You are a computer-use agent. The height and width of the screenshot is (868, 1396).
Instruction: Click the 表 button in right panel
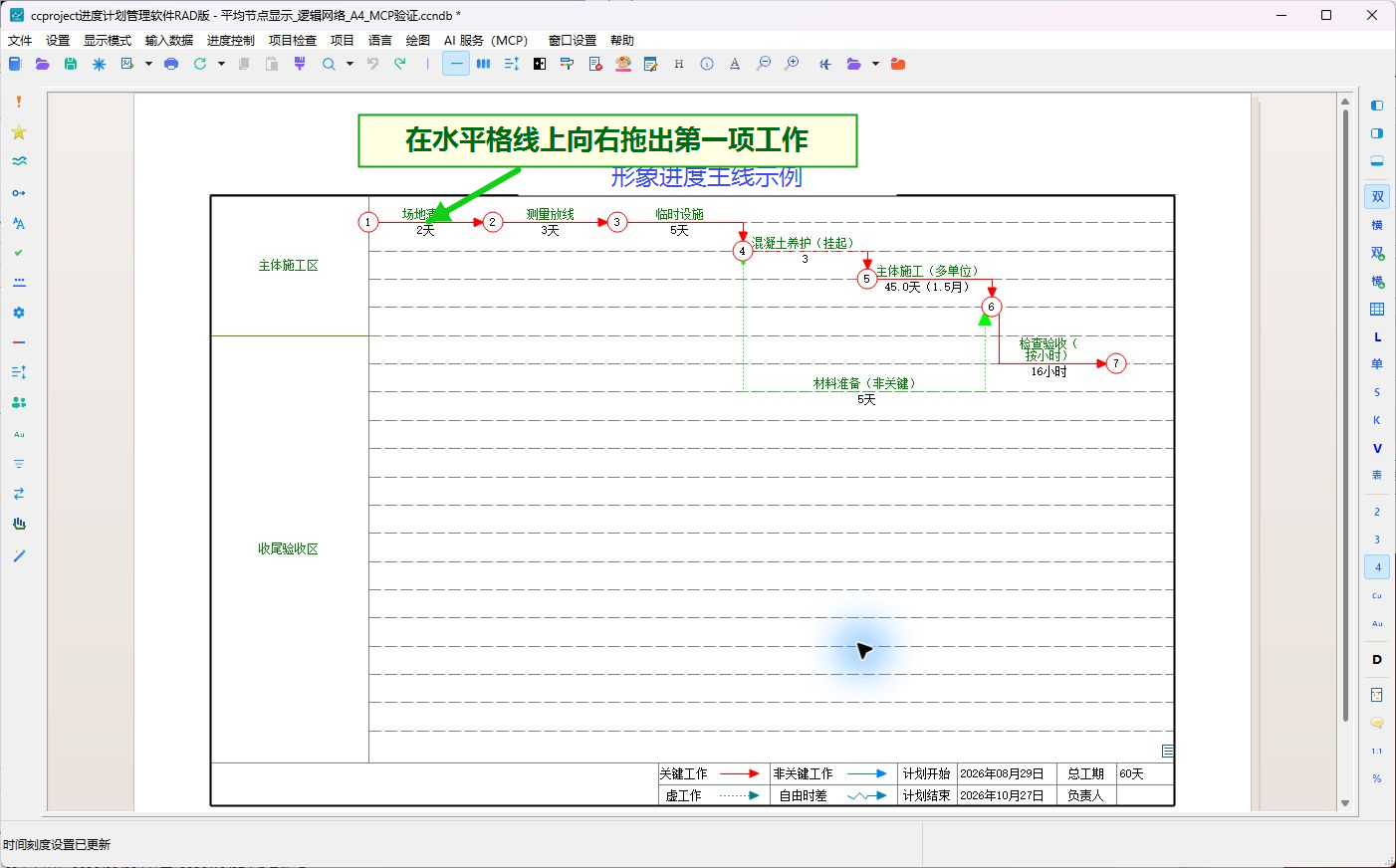point(1377,476)
